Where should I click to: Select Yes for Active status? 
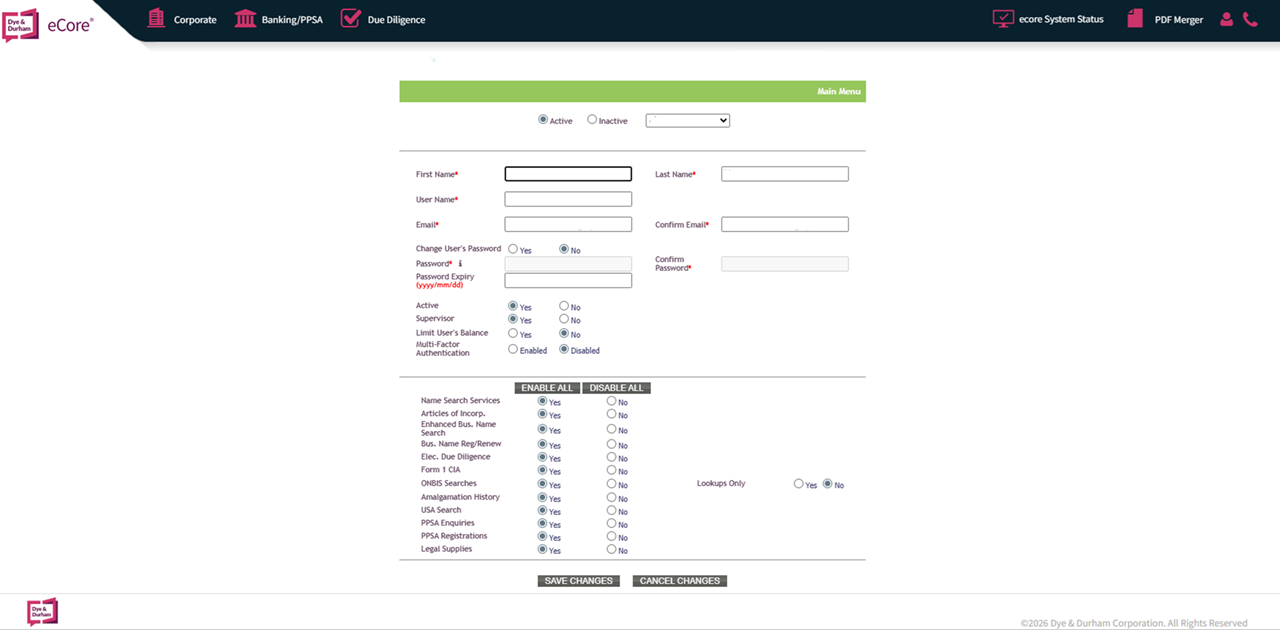tap(513, 306)
